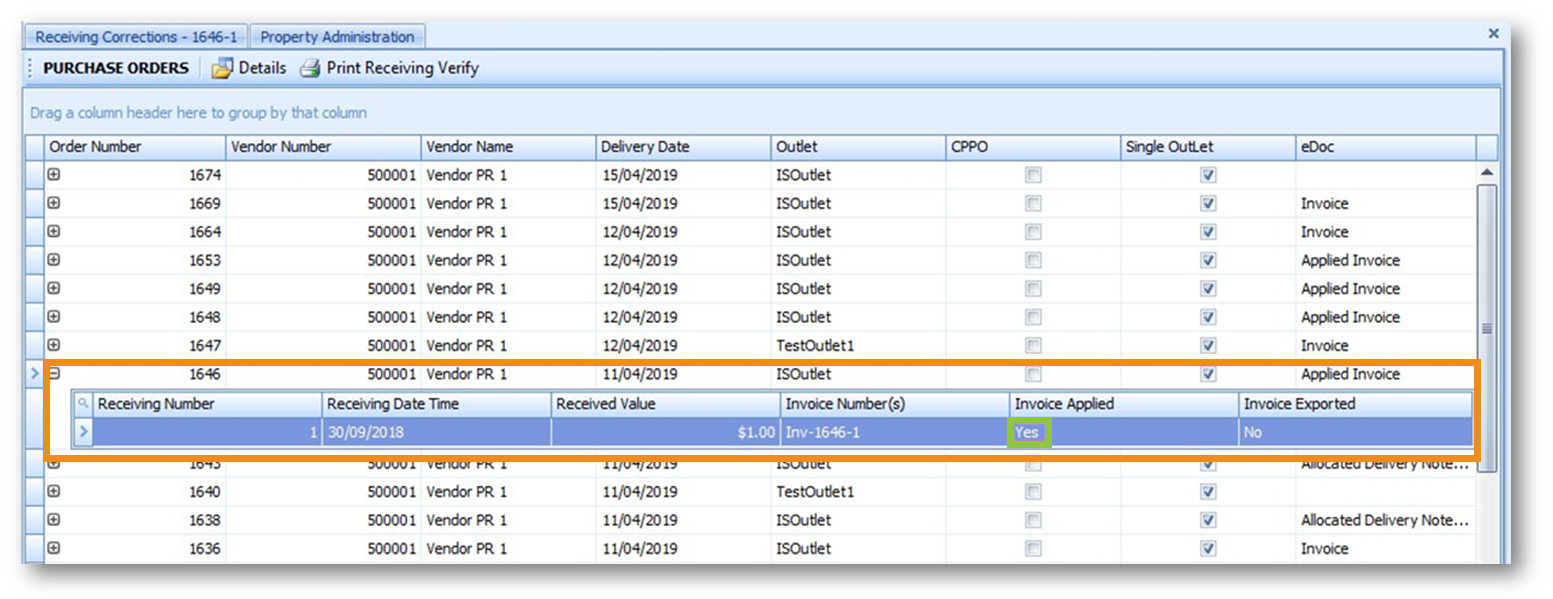This screenshot has height=599, width=1553.
Task: Click the scroll up arrow of the grid
Action: click(x=1486, y=173)
